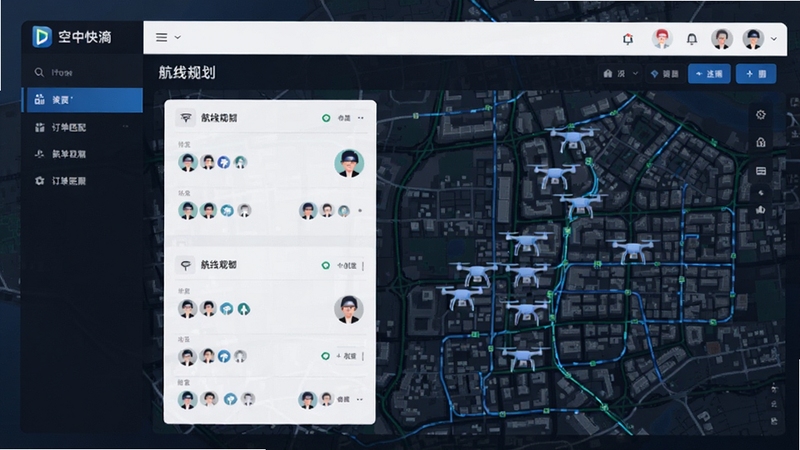Click the pin icon on lower route card

click(186, 265)
